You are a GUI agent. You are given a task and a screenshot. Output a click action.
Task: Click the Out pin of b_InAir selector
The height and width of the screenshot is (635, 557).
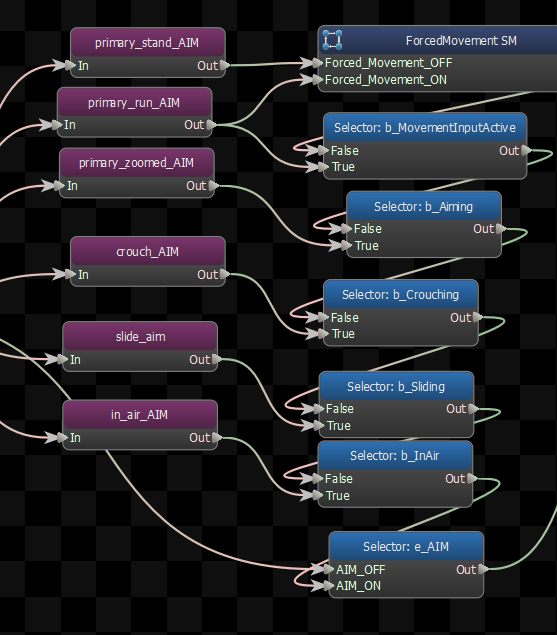[x=472, y=479]
